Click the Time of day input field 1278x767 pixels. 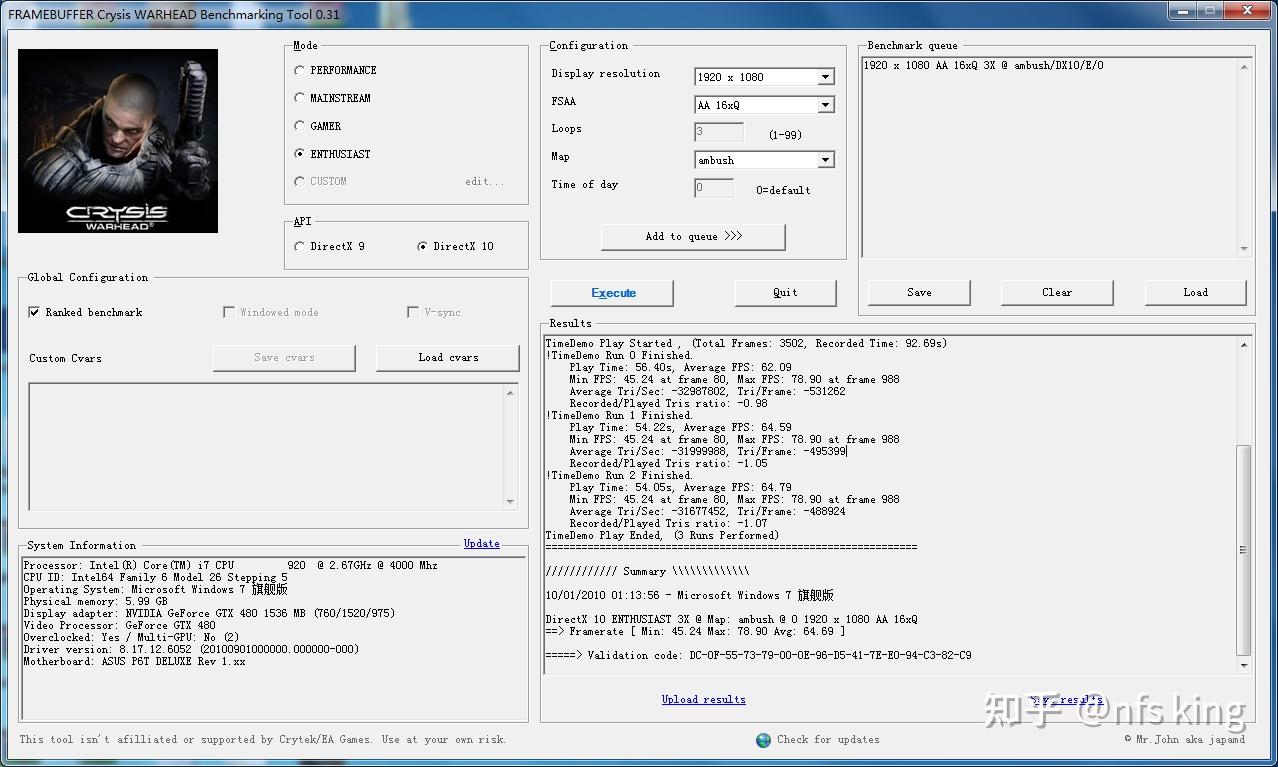pos(714,188)
